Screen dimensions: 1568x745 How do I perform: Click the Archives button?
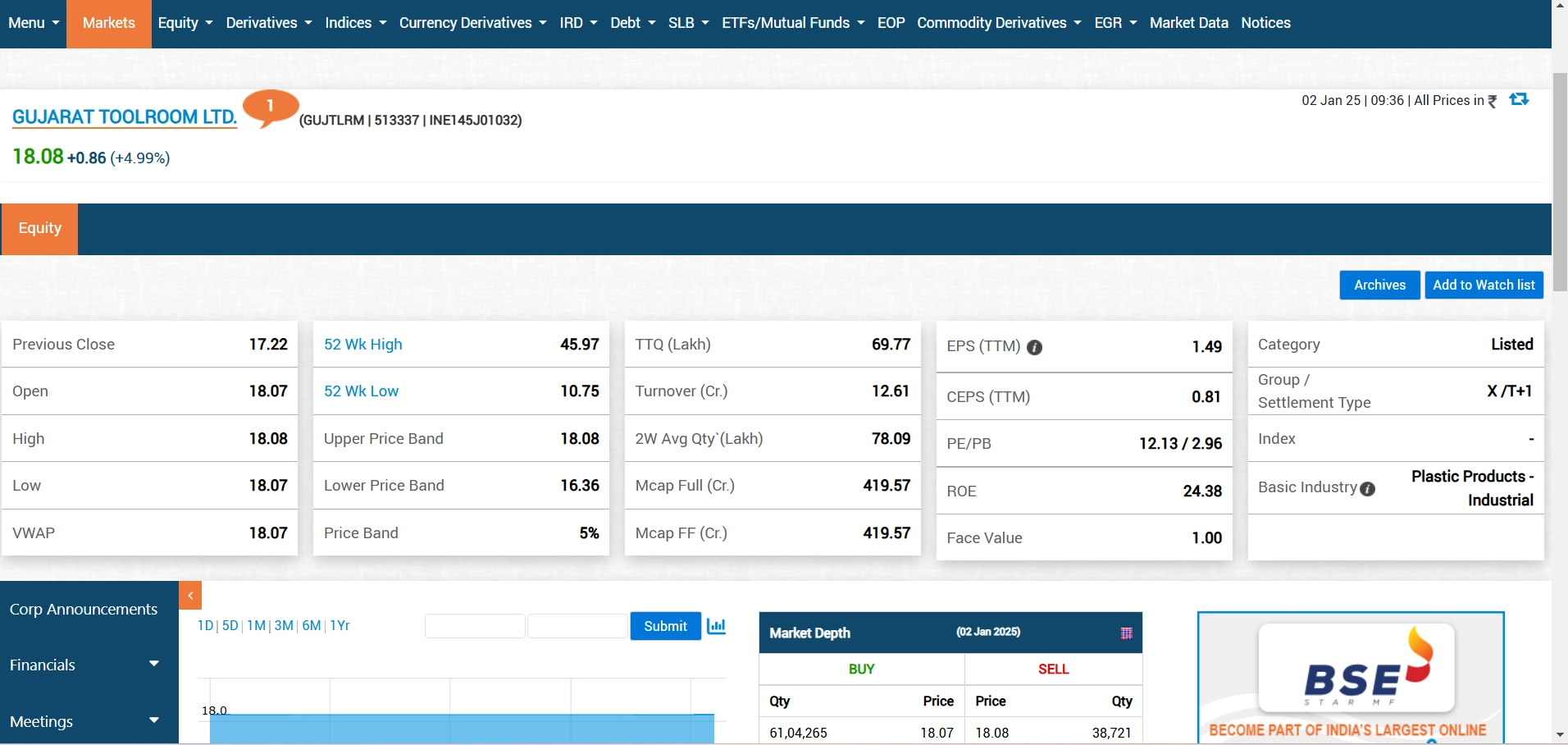pyautogui.click(x=1379, y=285)
